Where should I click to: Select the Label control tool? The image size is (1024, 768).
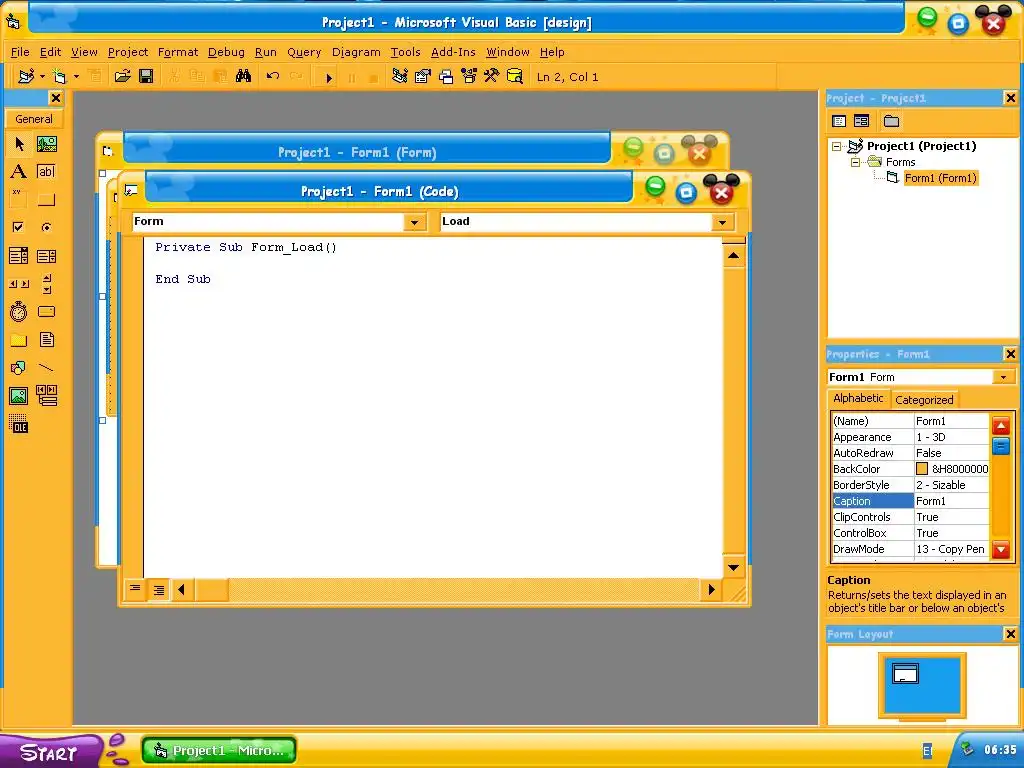point(19,172)
